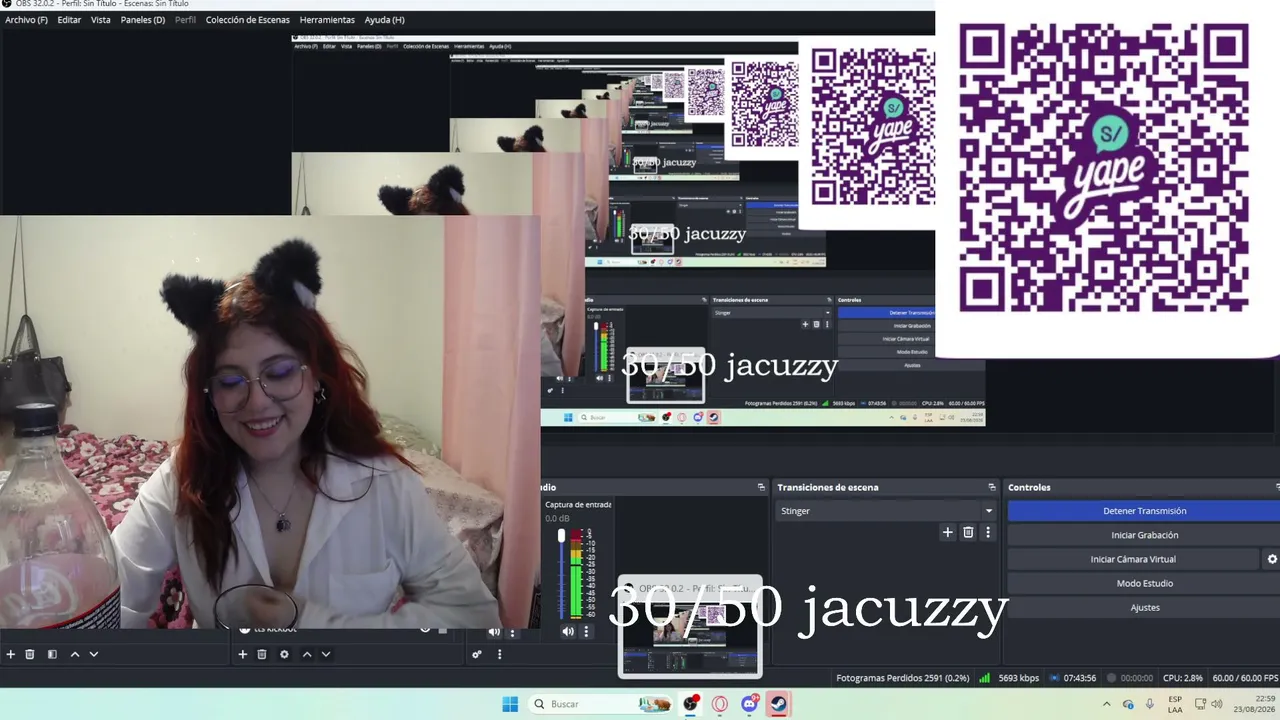Add a new scene with the plus icon
1280x720 pixels.
(x=11, y=654)
